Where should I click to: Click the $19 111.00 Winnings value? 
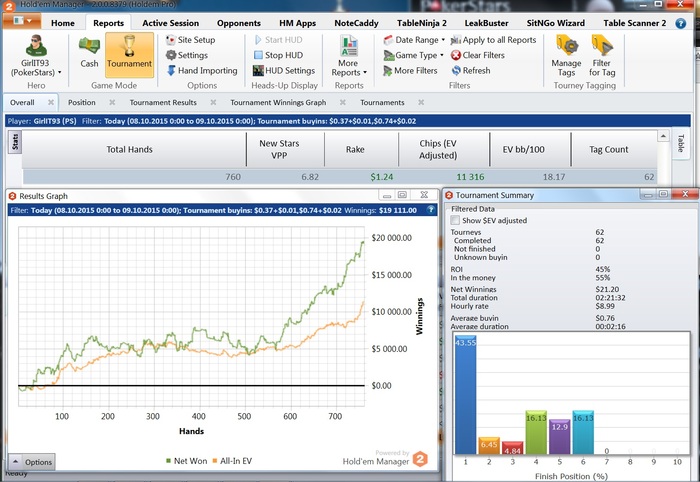pyautogui.click(x=397, y=210)
